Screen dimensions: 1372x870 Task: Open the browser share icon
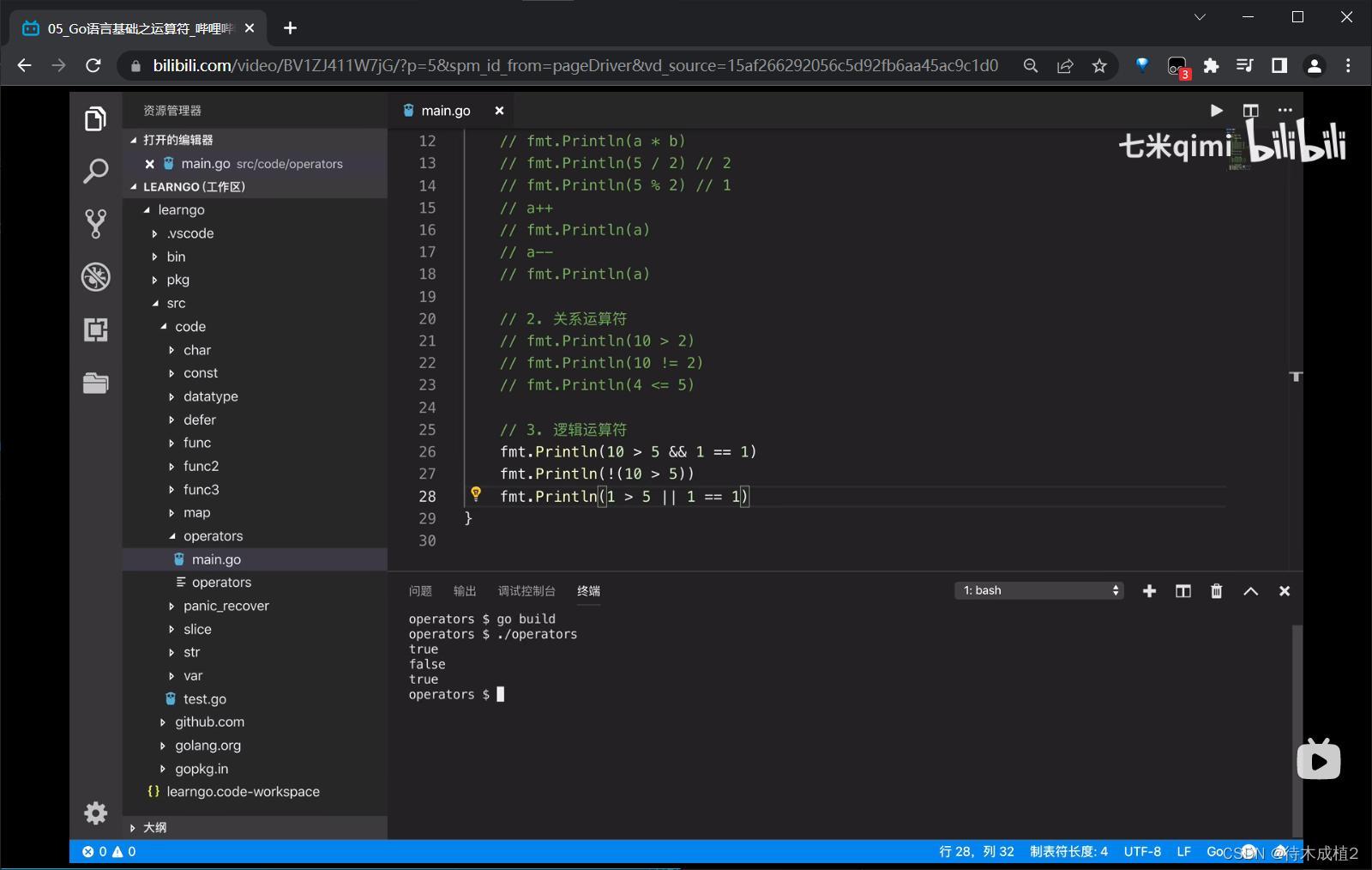point(1065,66)
